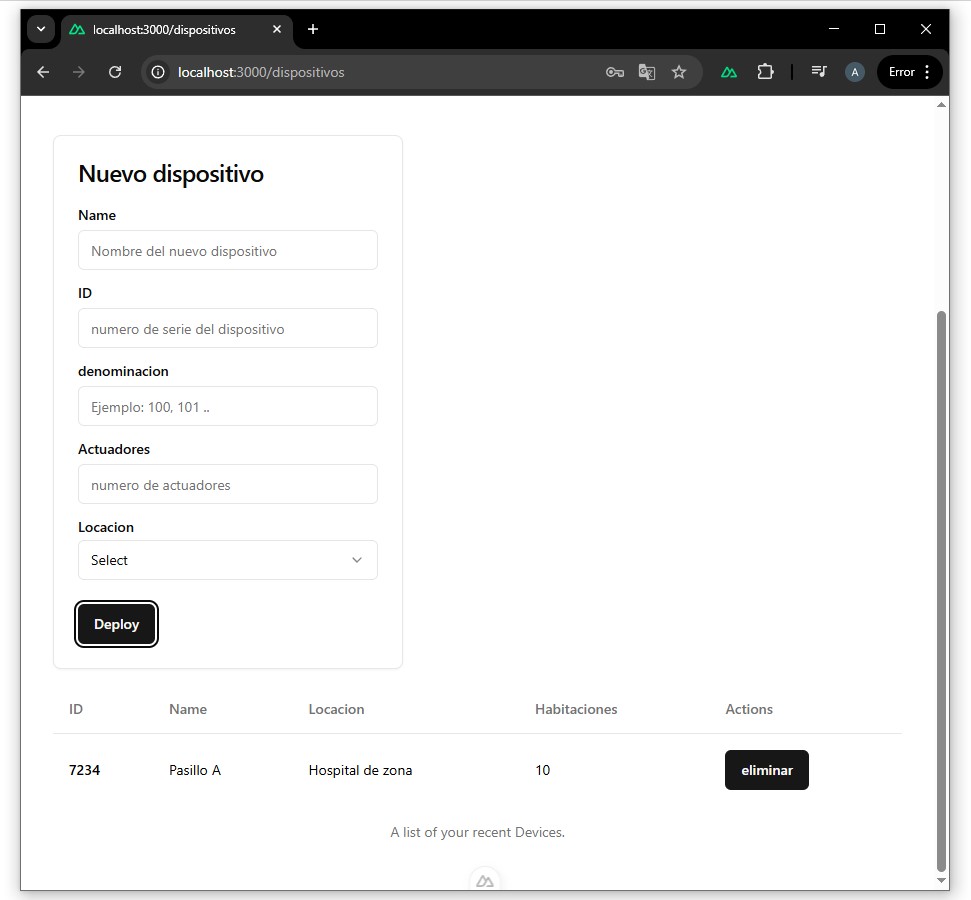This screenshot has width=971, height=900.
Task: Click the vertical page scrollbar thumb
Action: point(941,590)
